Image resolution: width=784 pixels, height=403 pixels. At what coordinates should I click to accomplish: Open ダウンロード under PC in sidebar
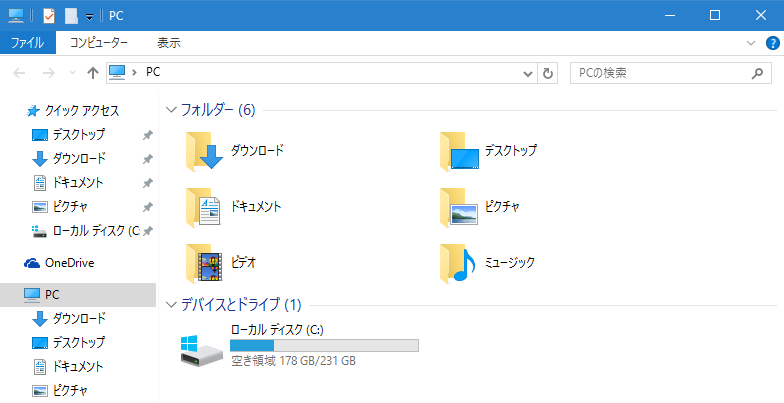[68, 318]
